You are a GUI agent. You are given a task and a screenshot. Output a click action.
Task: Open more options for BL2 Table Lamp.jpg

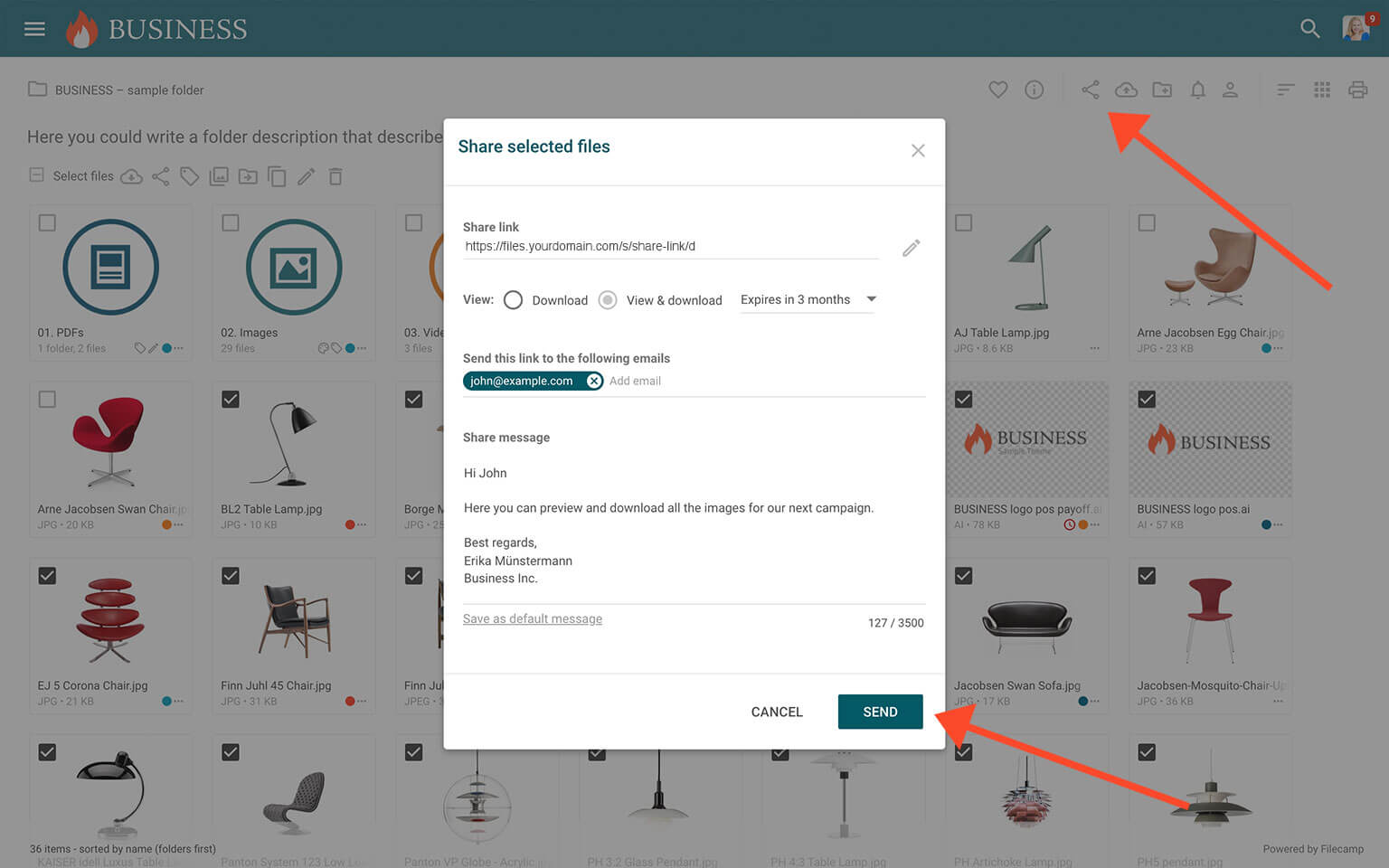coord(362,524)
